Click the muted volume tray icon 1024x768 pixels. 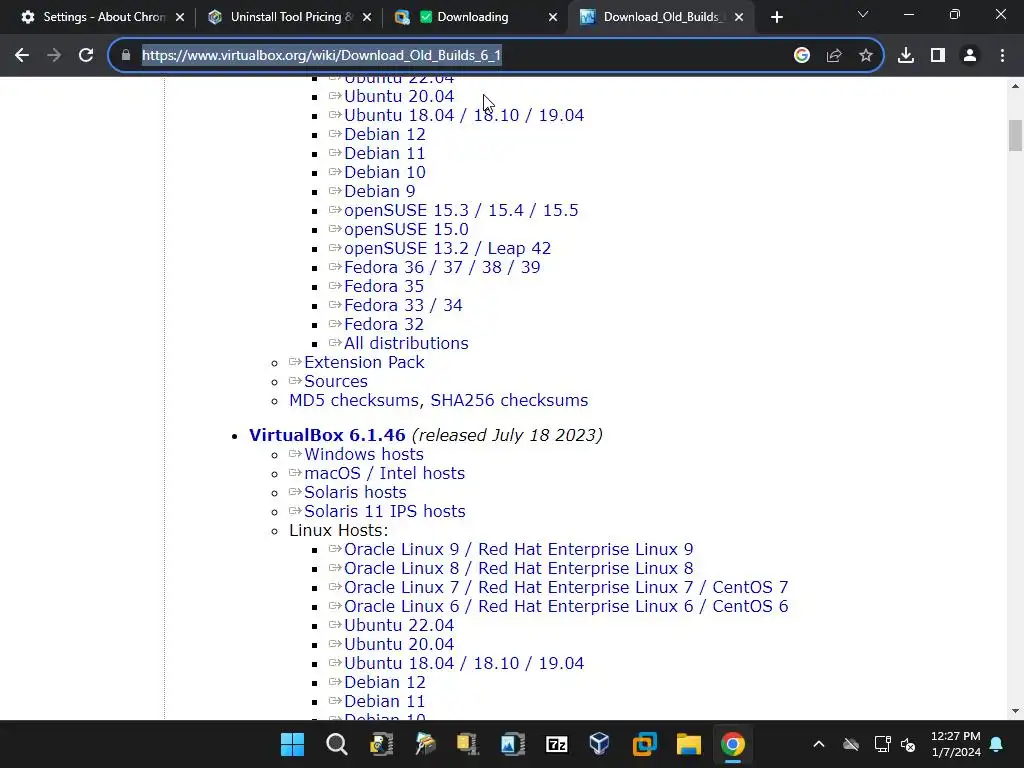(x=908, y=744)
